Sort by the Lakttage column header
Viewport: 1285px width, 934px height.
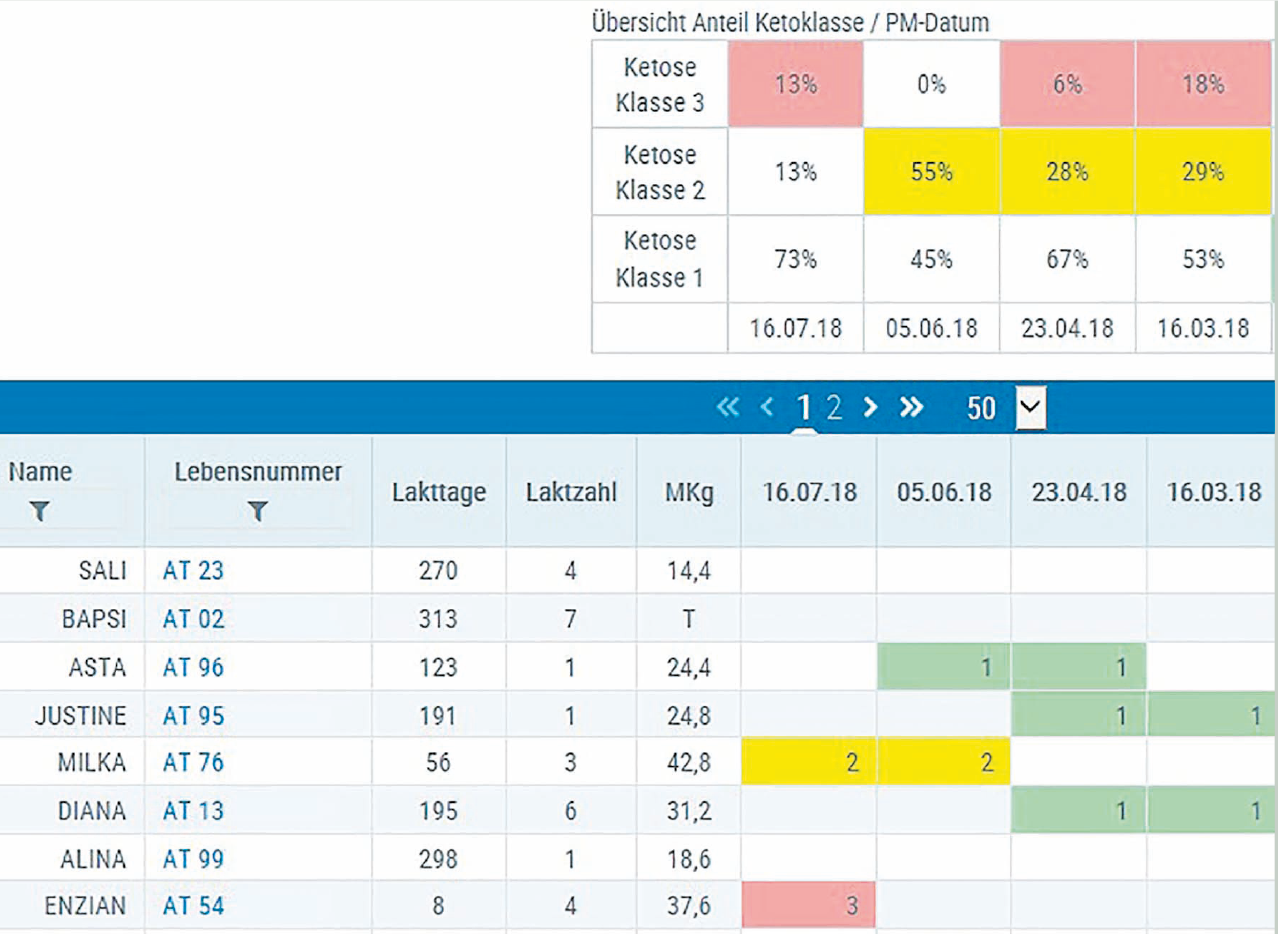(x=438, y=492)
